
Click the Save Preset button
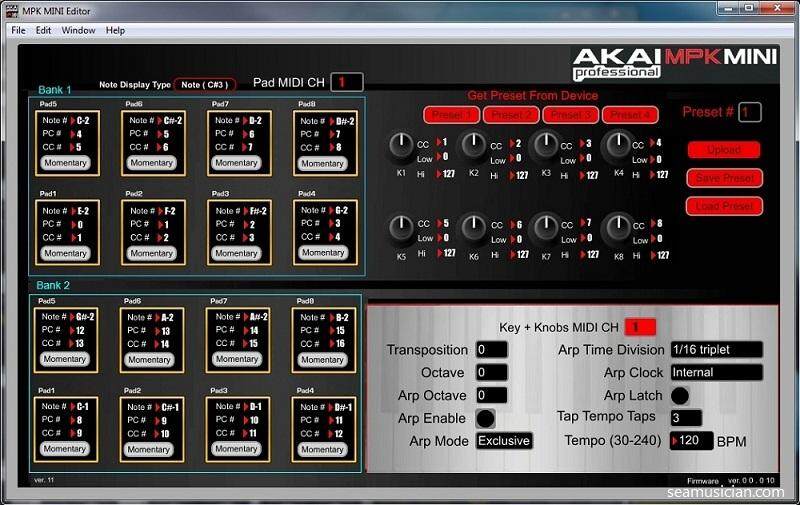[724, 178]
